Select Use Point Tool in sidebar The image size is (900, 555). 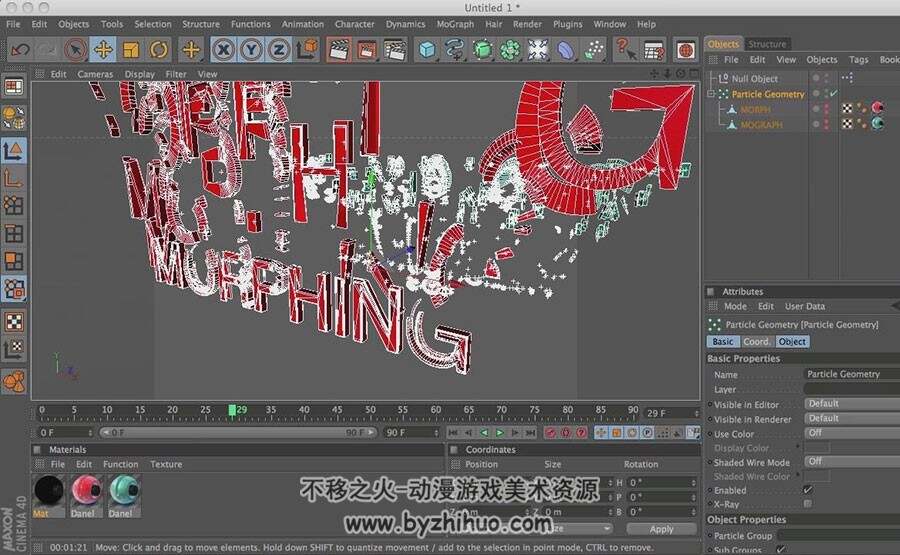[x=14, y=205]
